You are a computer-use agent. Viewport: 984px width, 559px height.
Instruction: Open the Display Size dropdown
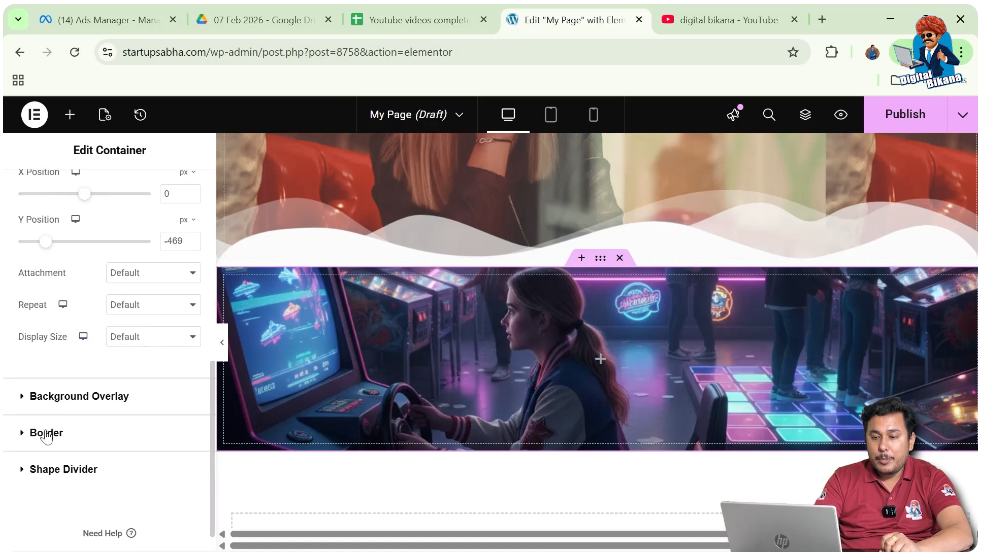pos(153,337)
